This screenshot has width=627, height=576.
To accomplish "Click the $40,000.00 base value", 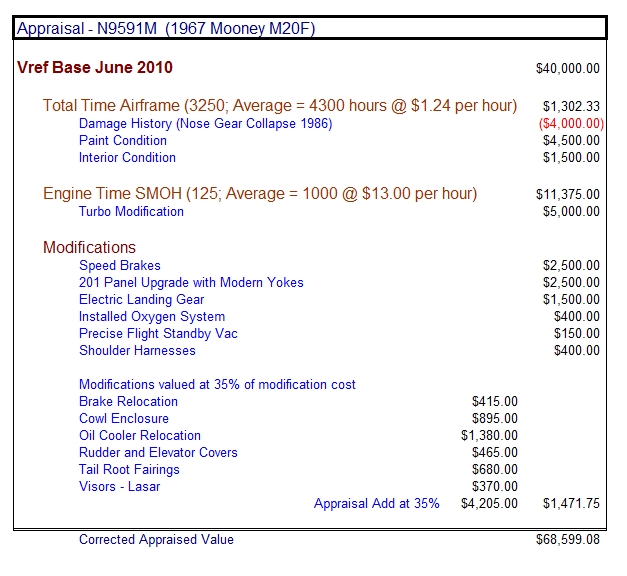I will 567,69.
